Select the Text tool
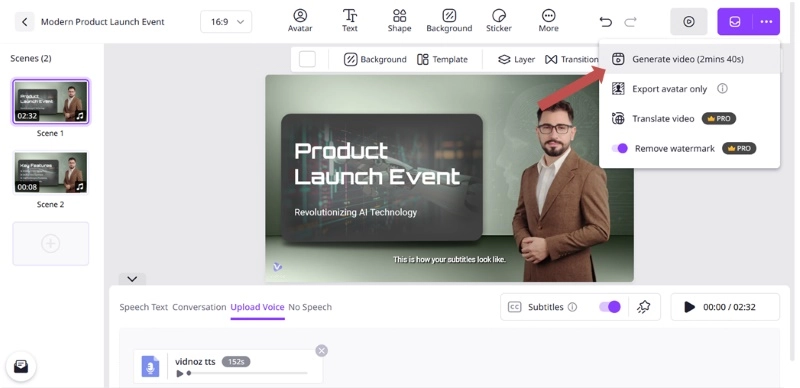The height and width of the screenshot is (388, 800). tap(349, 21)
